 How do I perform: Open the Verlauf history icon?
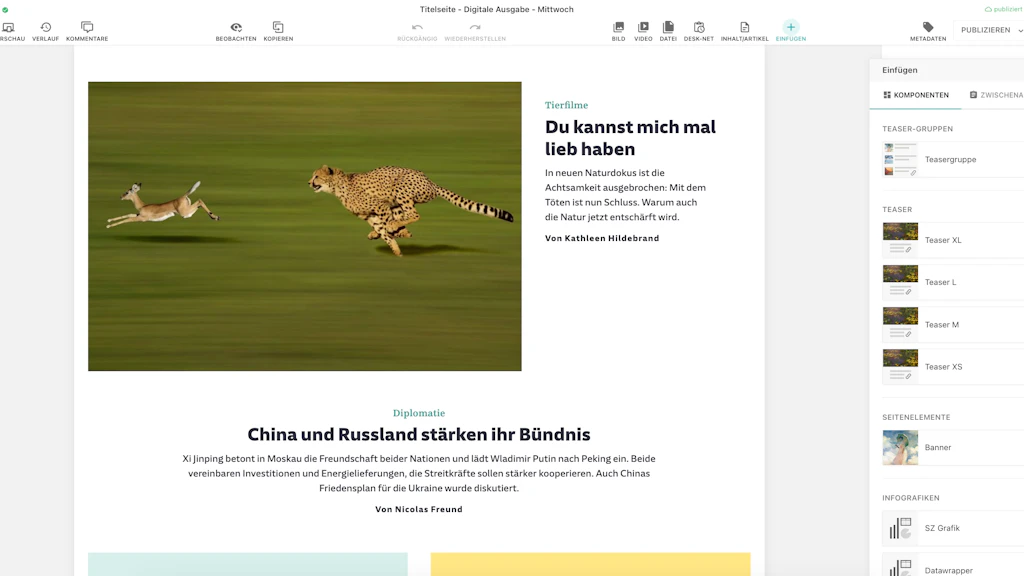[x=46, y=31]
